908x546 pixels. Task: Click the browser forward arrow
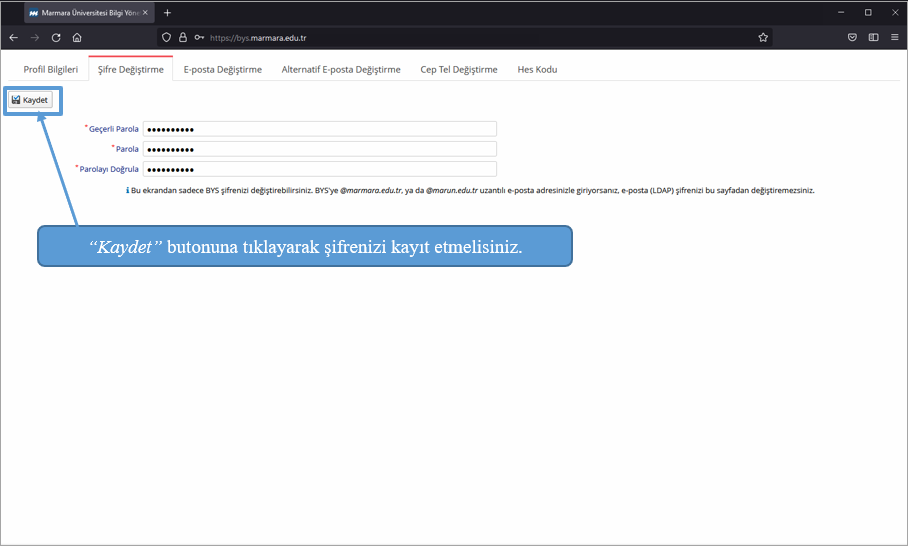coord(35,38)
